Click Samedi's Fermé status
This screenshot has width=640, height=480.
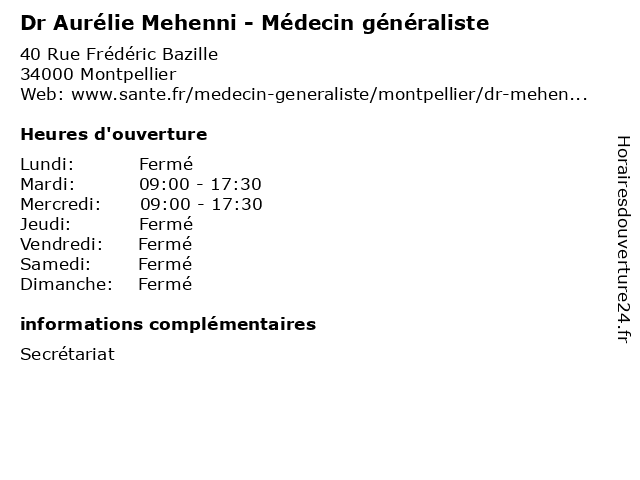coord(165,264)
